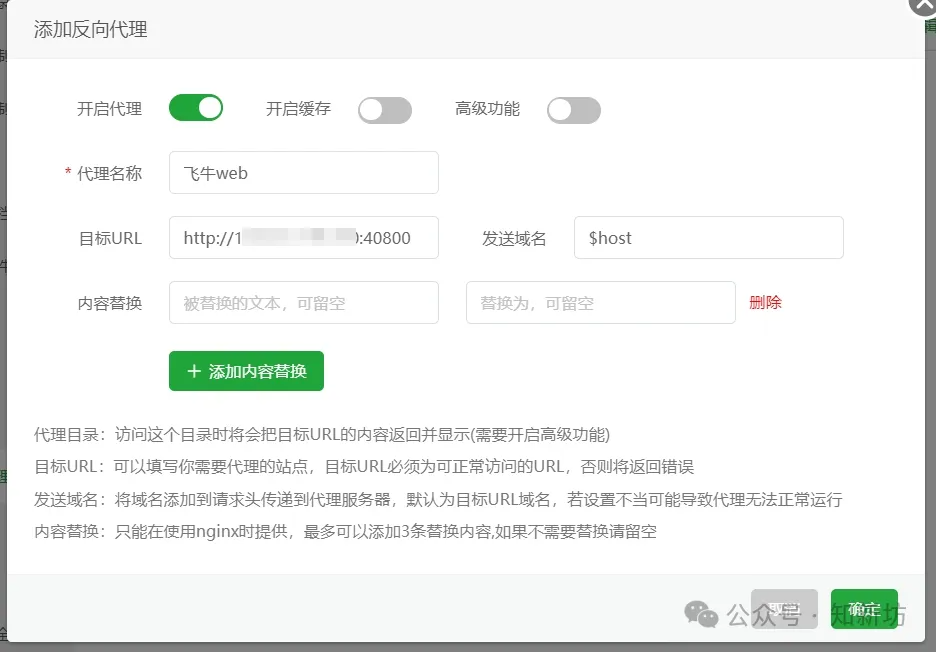Click the 发送域名 explanation text line
The width and height of the screenshot is (936, 652).
pos(438,499)
